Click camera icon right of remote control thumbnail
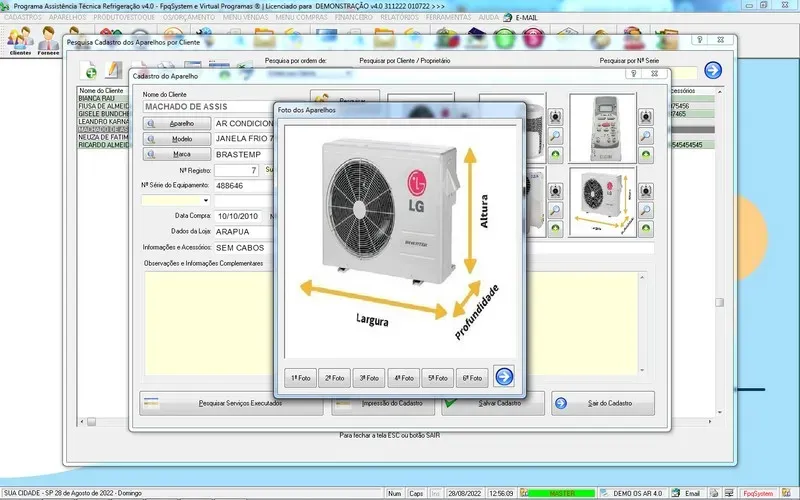This screenshot has height=500, width=800. pos(646,116)
